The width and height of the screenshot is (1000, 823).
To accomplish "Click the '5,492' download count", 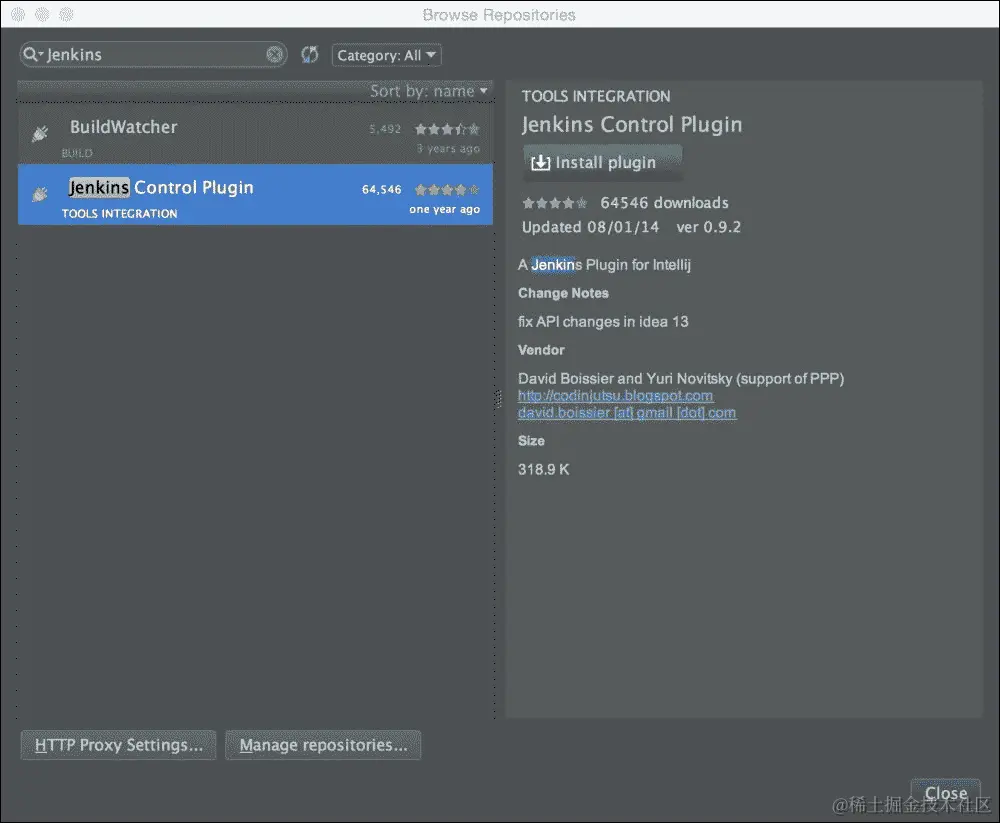I will coord(385,130).
